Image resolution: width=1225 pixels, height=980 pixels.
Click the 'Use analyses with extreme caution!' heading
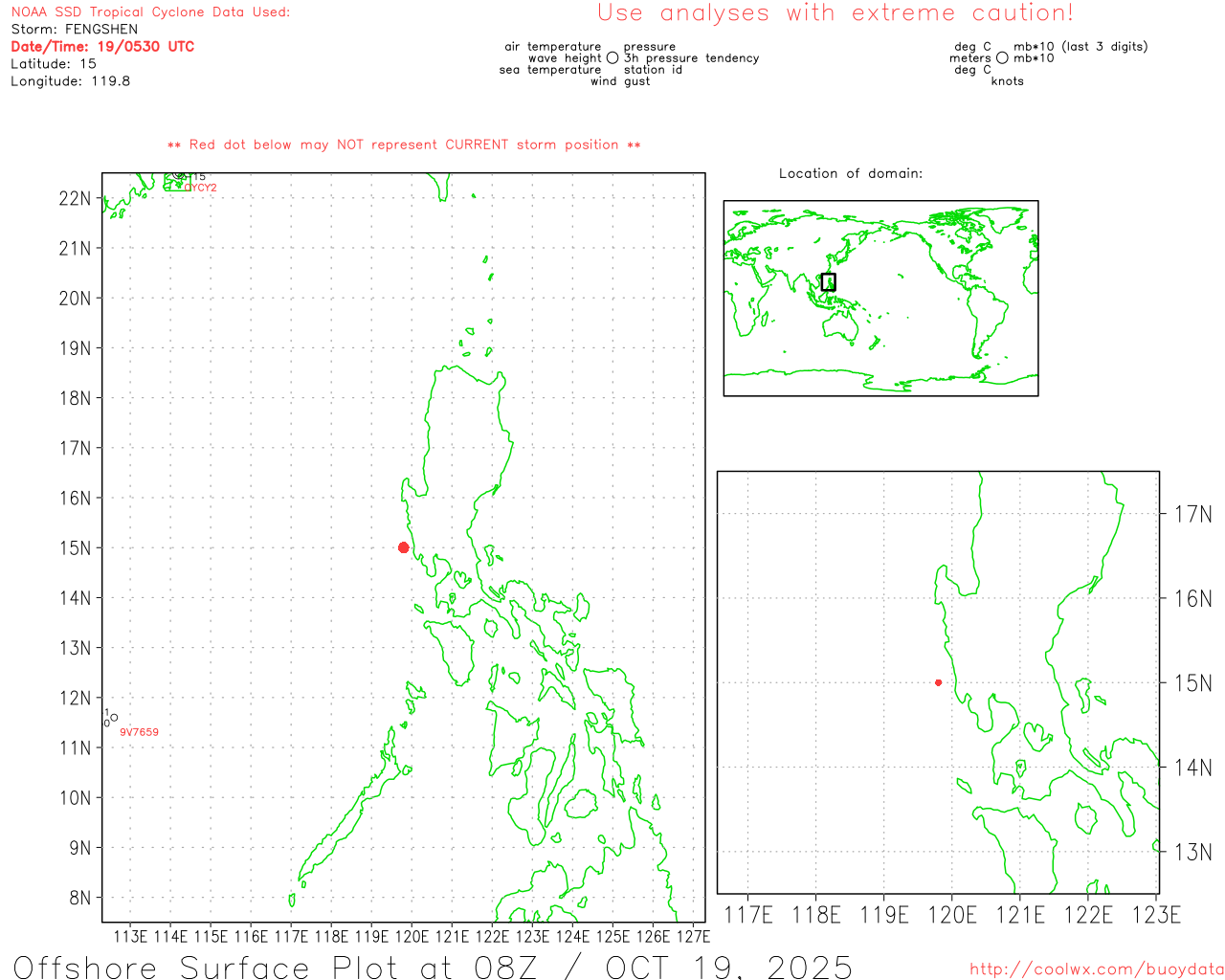point(835,13)
